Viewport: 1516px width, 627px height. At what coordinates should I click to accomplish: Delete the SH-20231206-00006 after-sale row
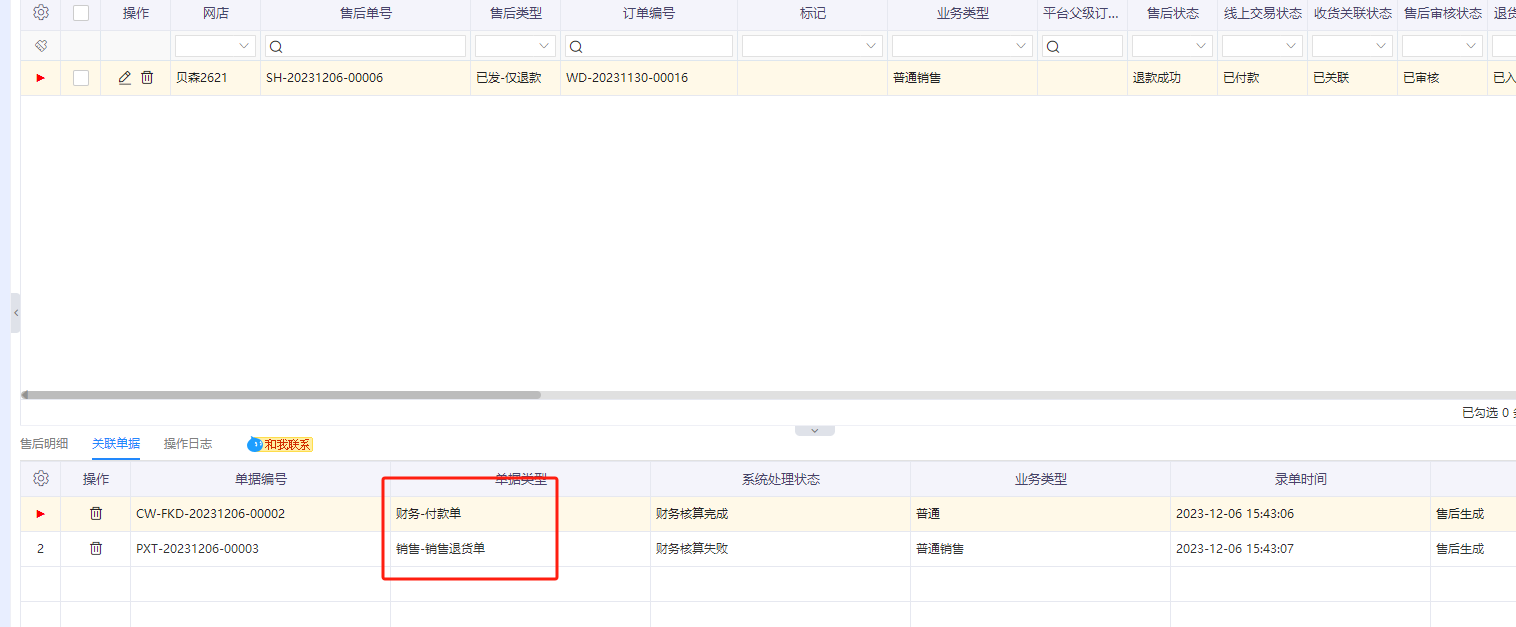147,78
